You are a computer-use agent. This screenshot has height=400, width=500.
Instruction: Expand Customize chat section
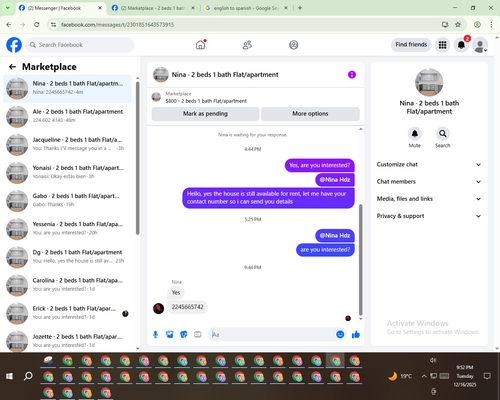pos(429,164)
